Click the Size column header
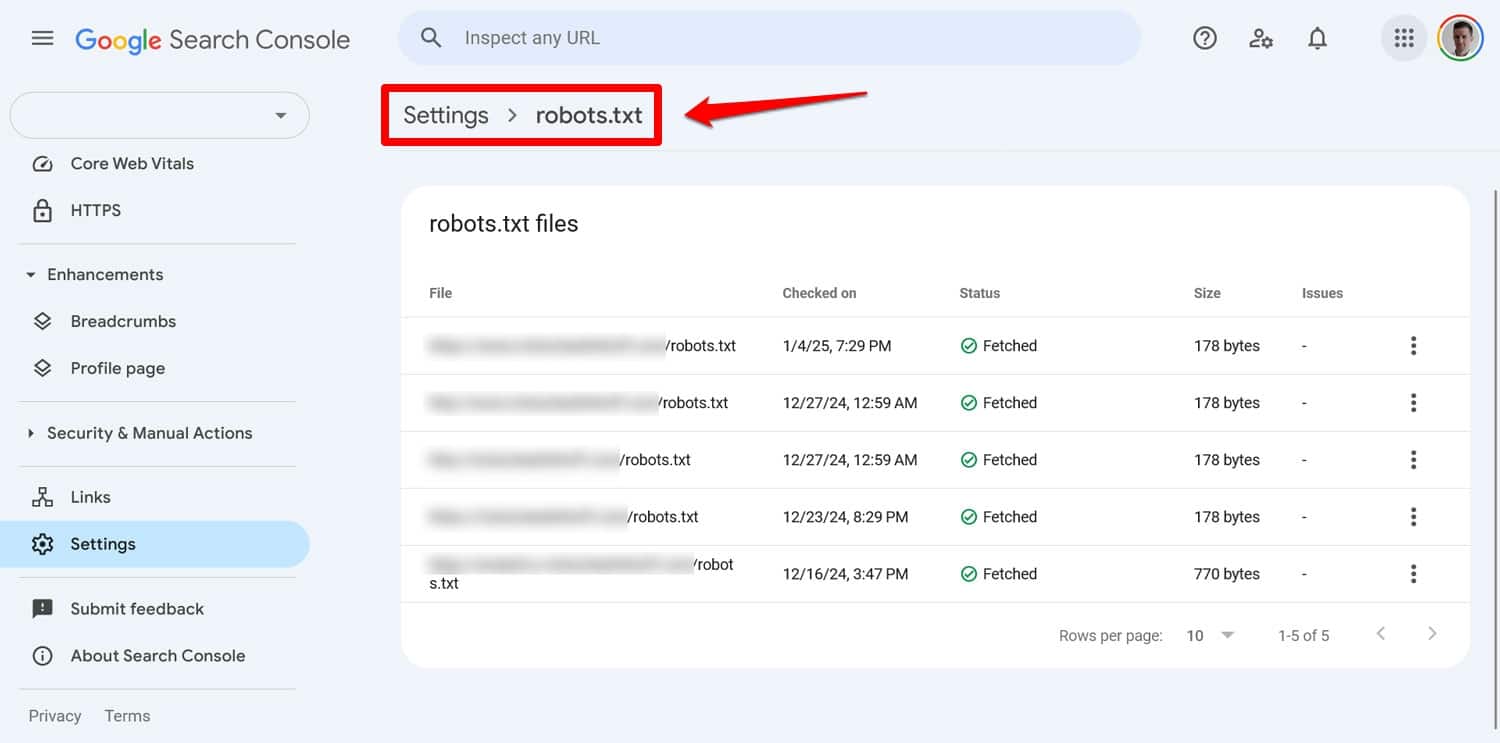Screen dimensions: 1500x743 pos(1207,293)
